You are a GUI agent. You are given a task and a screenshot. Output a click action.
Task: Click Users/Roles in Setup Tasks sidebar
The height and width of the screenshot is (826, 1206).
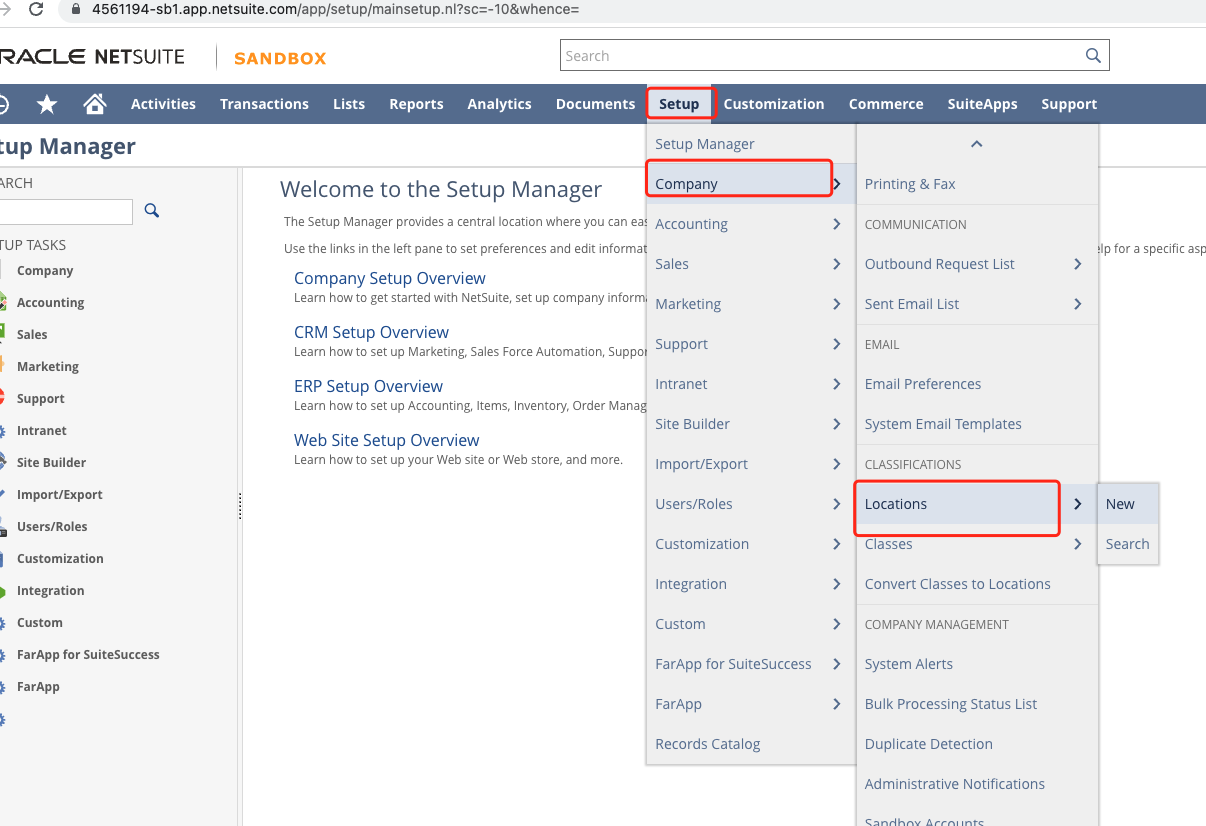coord(52,526)
